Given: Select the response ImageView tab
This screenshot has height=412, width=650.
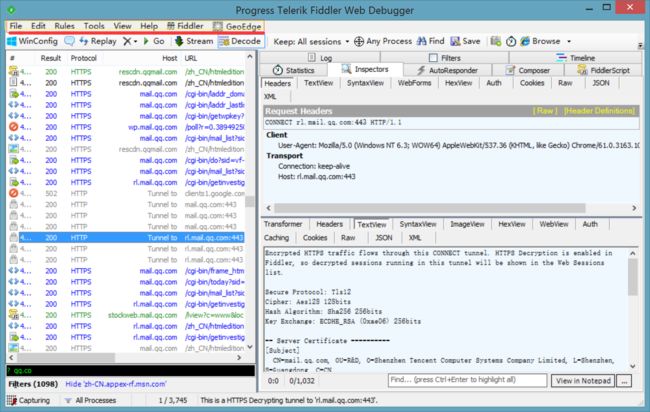Looking at the screenshot, I should [467, 224].
